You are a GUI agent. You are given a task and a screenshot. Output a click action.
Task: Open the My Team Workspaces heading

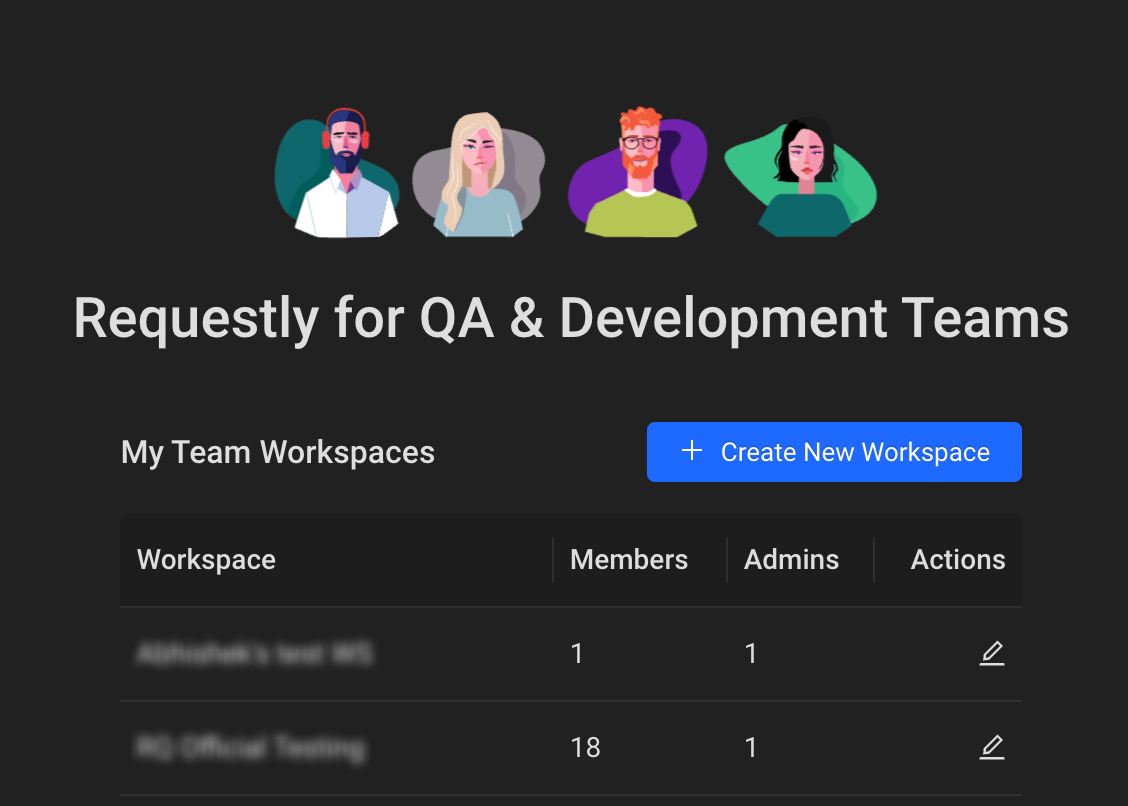[x=277, y=452]
